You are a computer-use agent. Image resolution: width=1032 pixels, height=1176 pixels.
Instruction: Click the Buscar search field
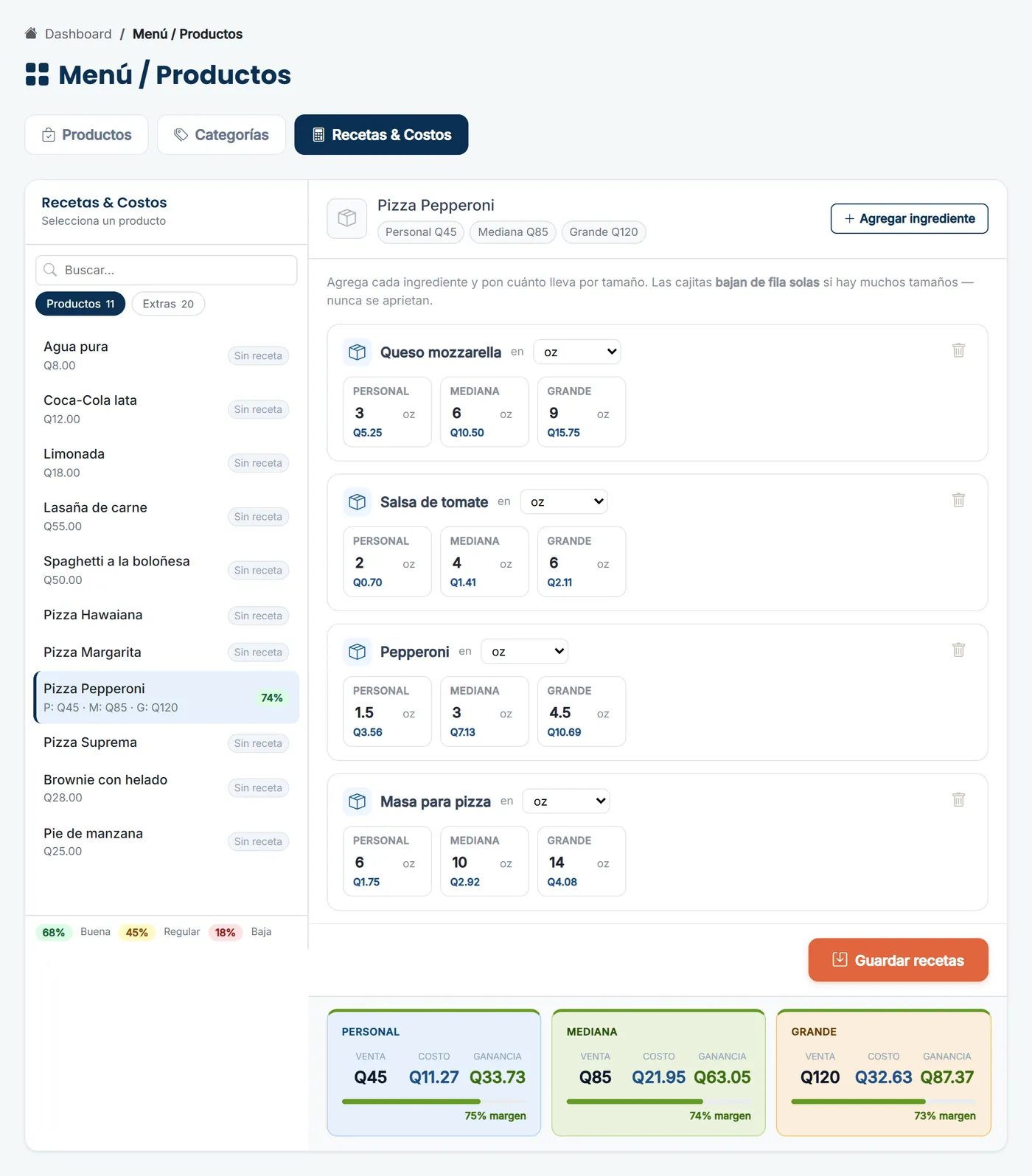tap(167, 270)
